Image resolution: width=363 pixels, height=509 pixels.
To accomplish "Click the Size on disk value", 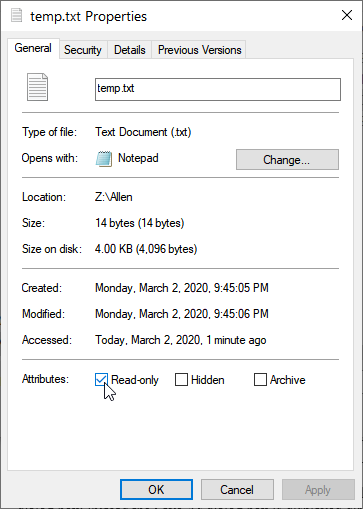I will (146, 249).
